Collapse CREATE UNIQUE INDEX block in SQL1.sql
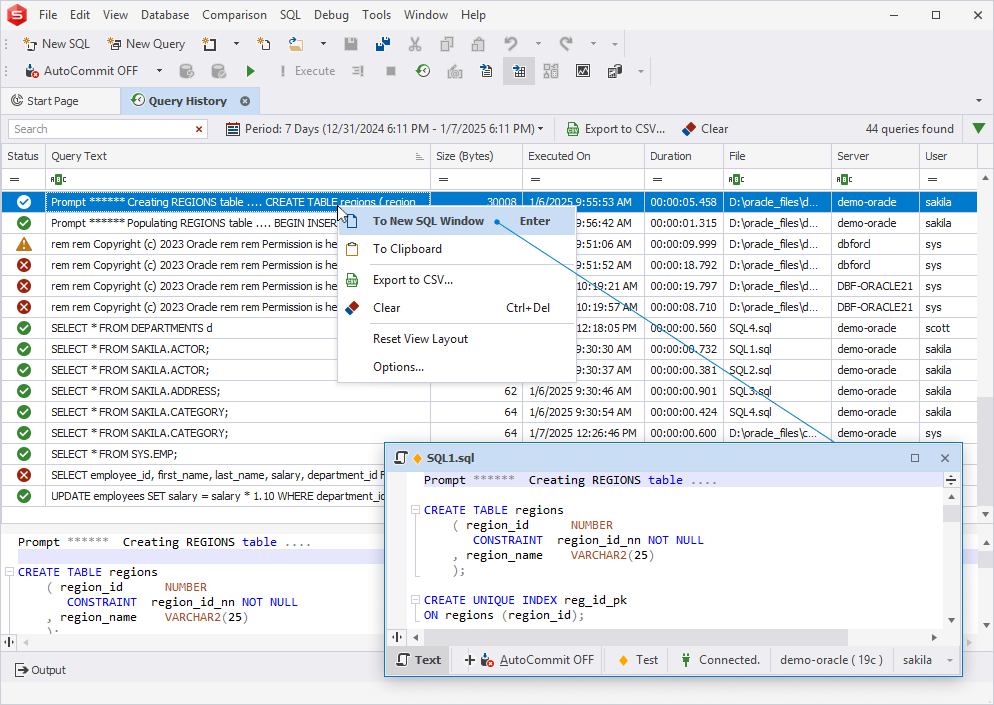 pos(415,600)
